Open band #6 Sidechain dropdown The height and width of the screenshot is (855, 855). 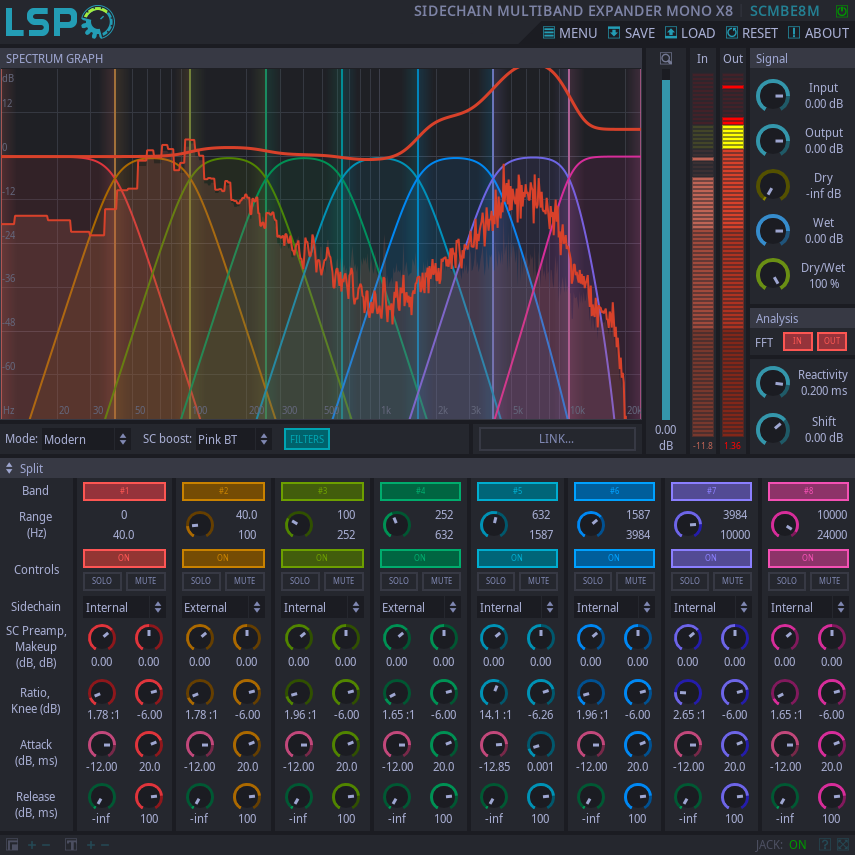pyautogui.click(x=614, y=607)
